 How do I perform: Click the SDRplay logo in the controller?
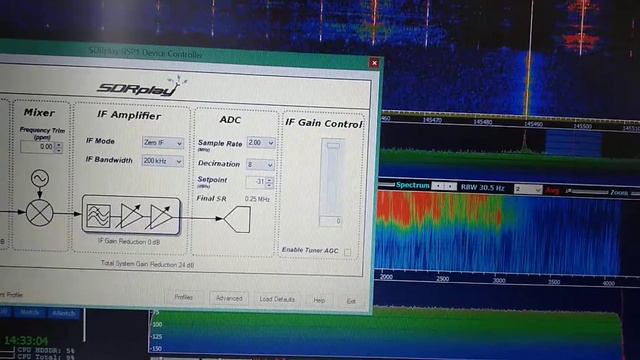(141, 87)
